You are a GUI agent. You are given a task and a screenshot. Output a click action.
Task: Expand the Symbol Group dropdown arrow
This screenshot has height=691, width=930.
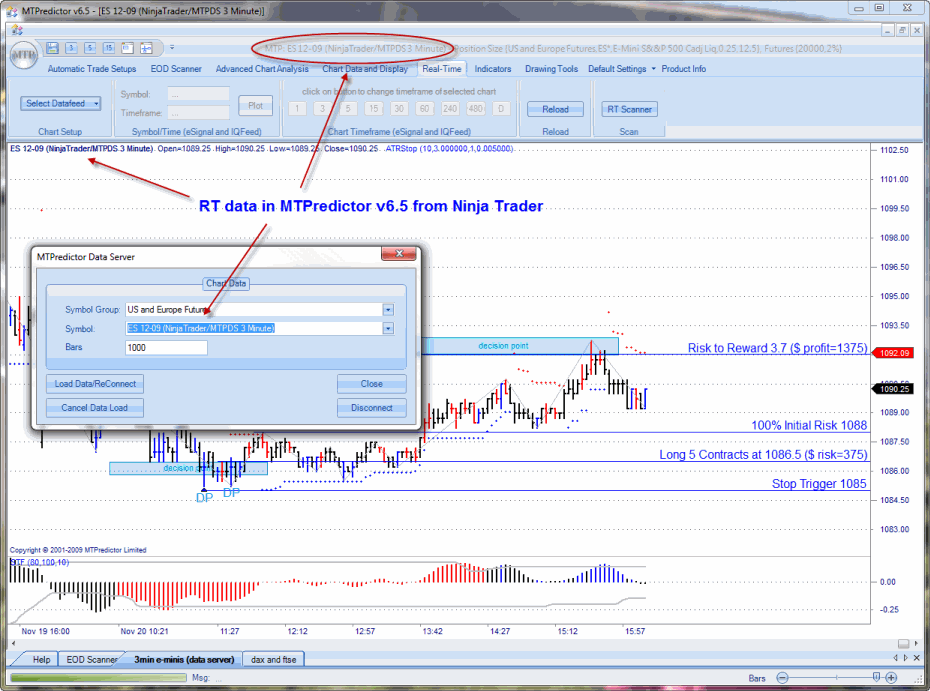point(388,310)
